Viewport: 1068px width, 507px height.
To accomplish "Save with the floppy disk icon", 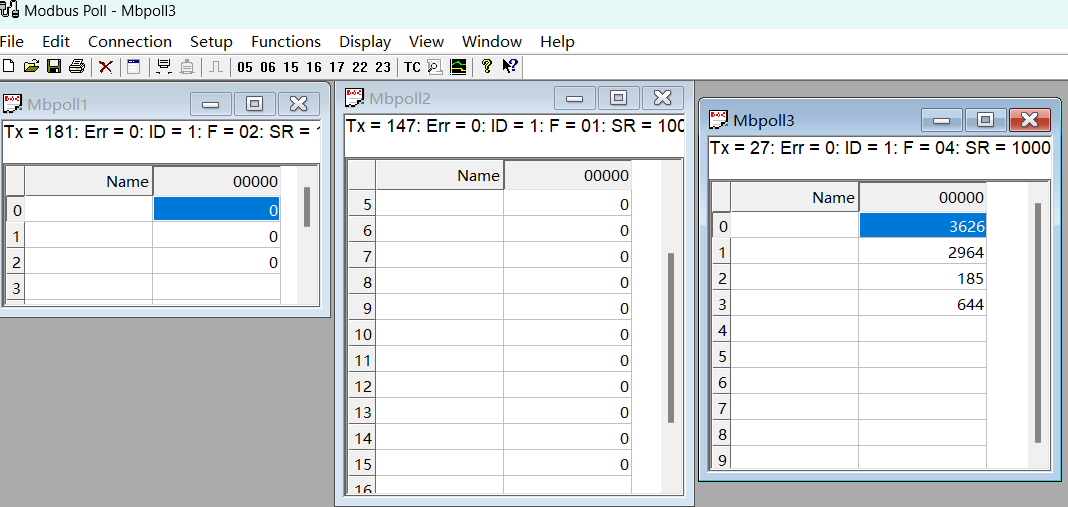I will coord(54,67).
